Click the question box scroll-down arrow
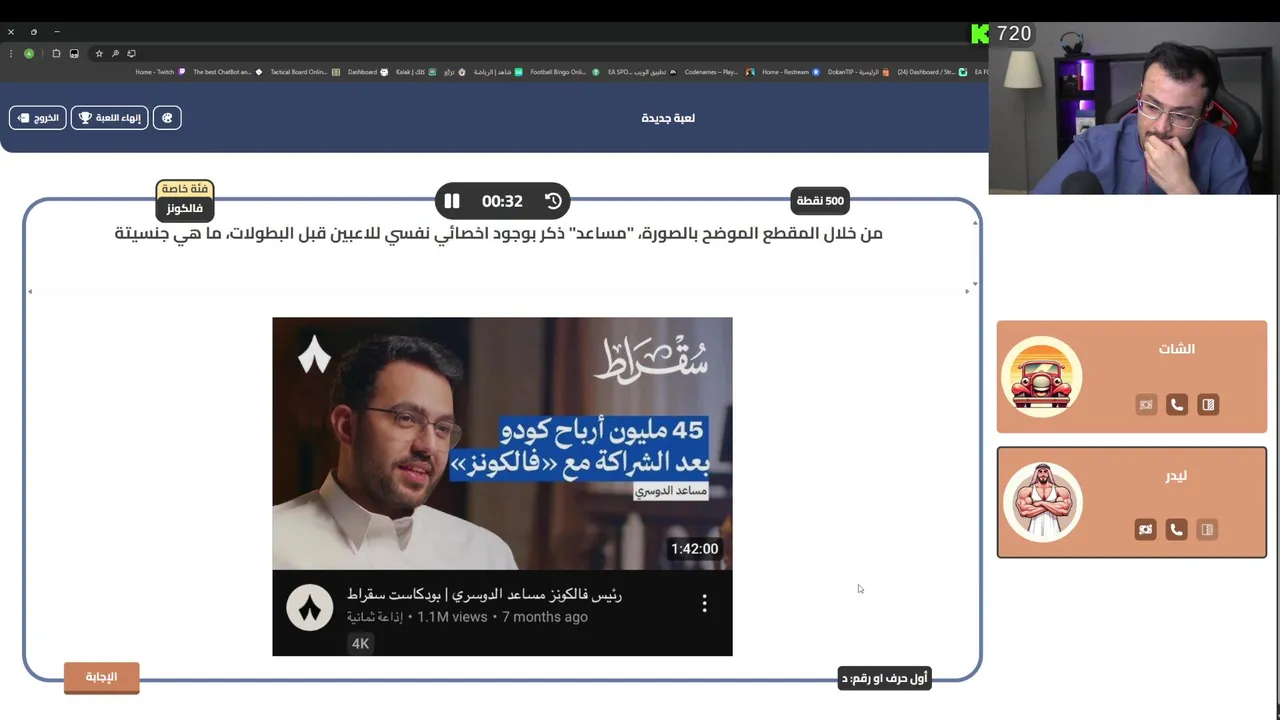The width and height of the screenshot is (1280, 720). 975,284
